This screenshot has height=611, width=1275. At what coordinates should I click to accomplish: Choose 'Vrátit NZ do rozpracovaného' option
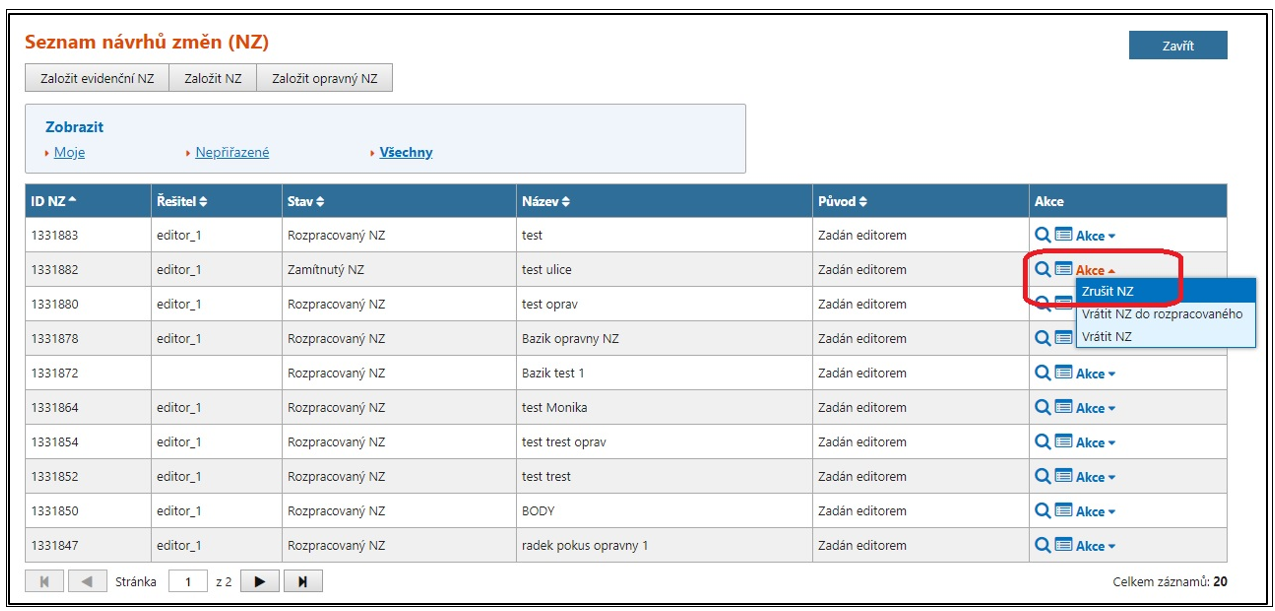[1162, 314]
